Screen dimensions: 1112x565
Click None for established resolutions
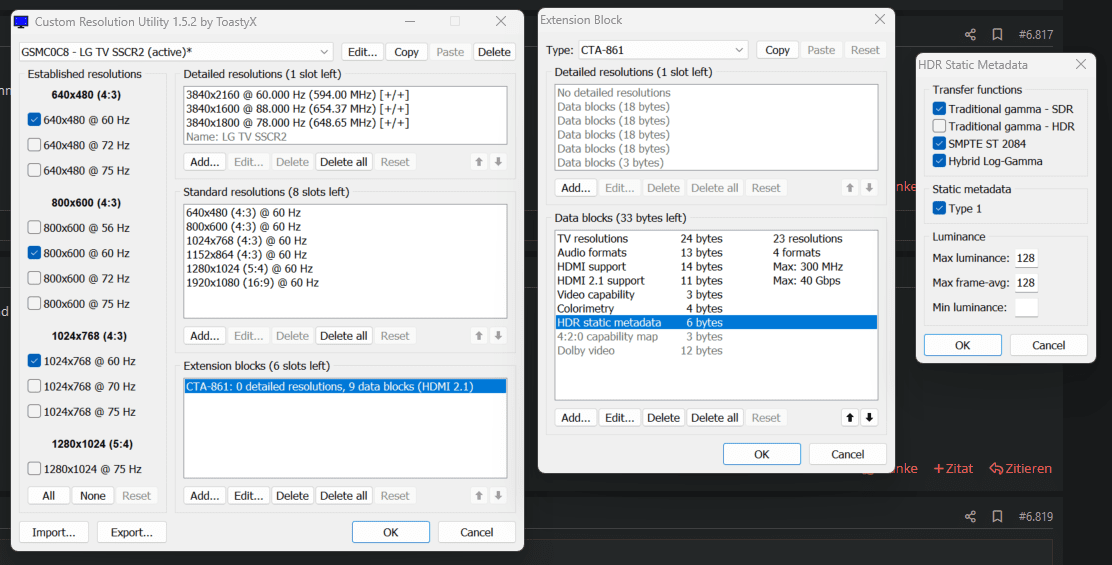(x=92, y=496)
